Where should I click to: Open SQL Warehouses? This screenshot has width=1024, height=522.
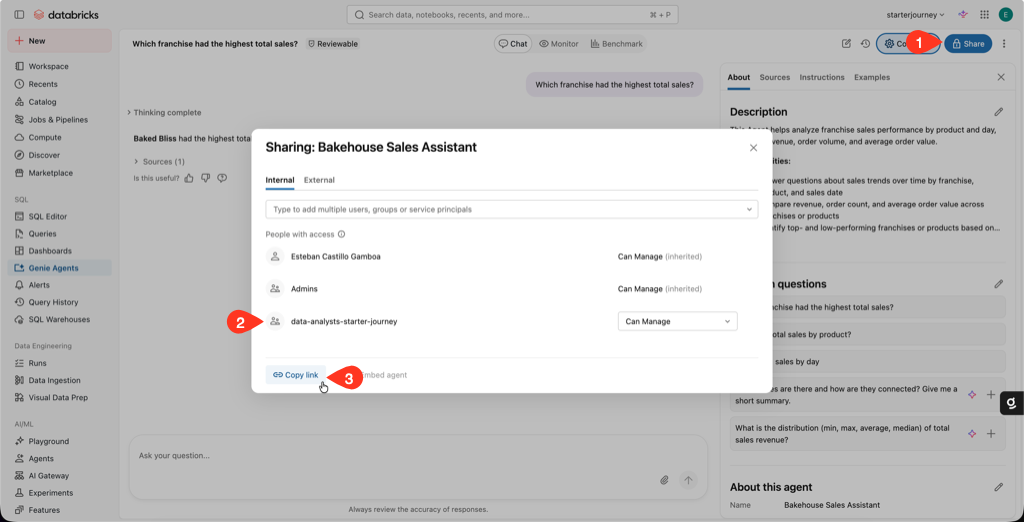click(59, 319)
